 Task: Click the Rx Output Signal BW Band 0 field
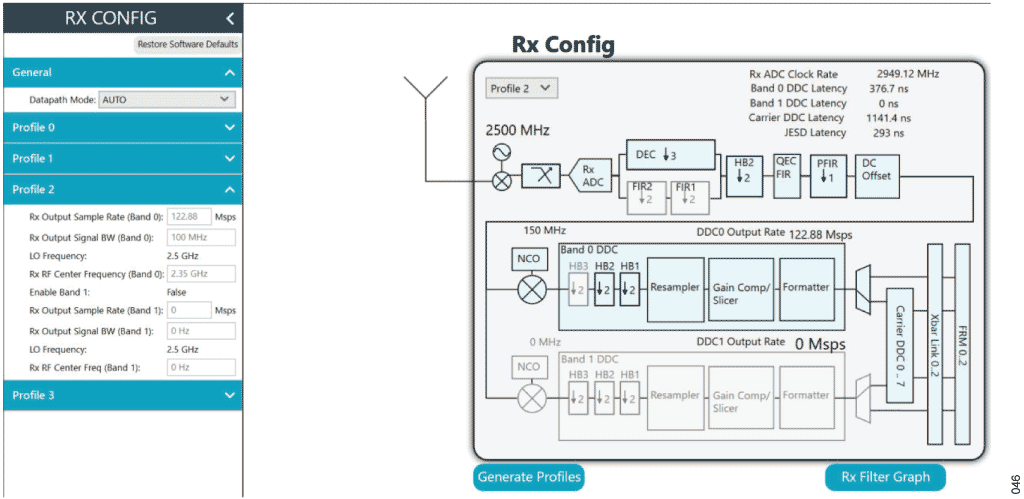(200, 237)
